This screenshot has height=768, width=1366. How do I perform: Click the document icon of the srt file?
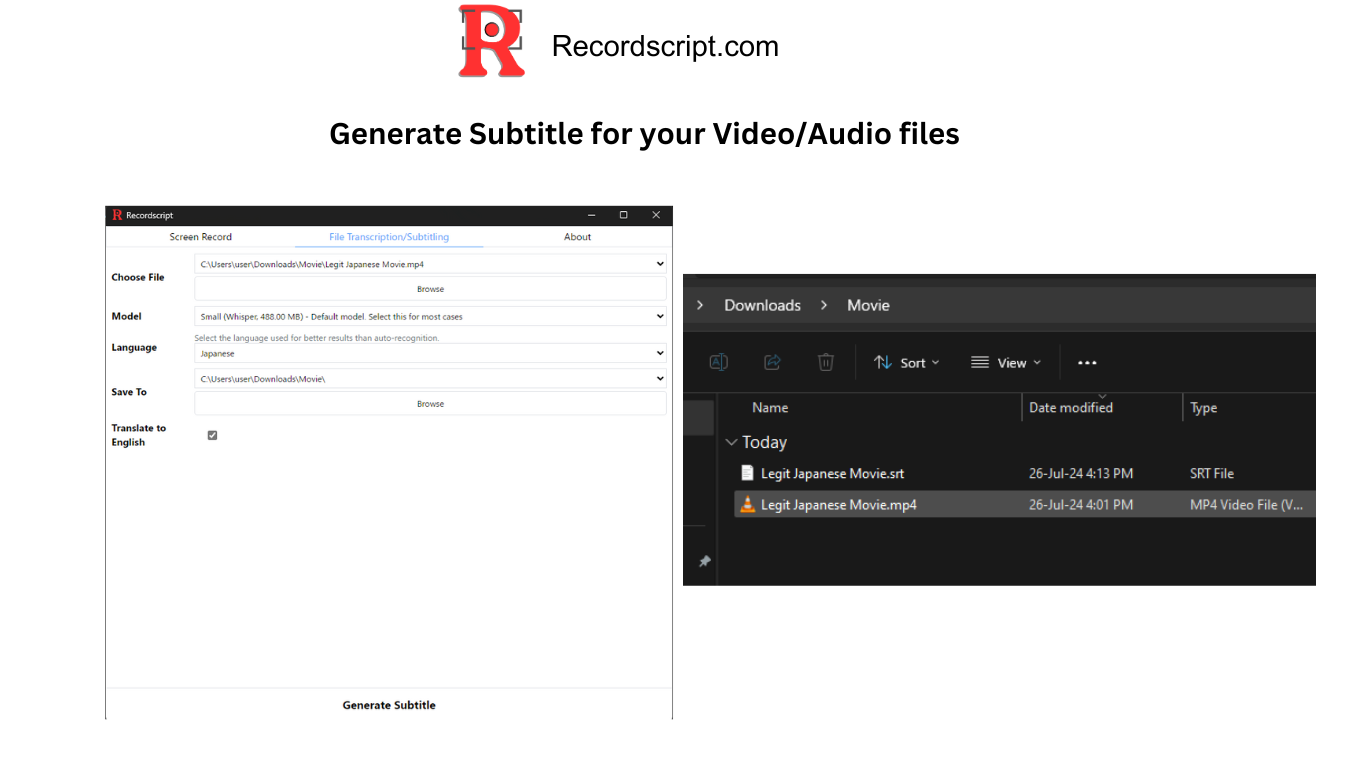pos(747,473)
